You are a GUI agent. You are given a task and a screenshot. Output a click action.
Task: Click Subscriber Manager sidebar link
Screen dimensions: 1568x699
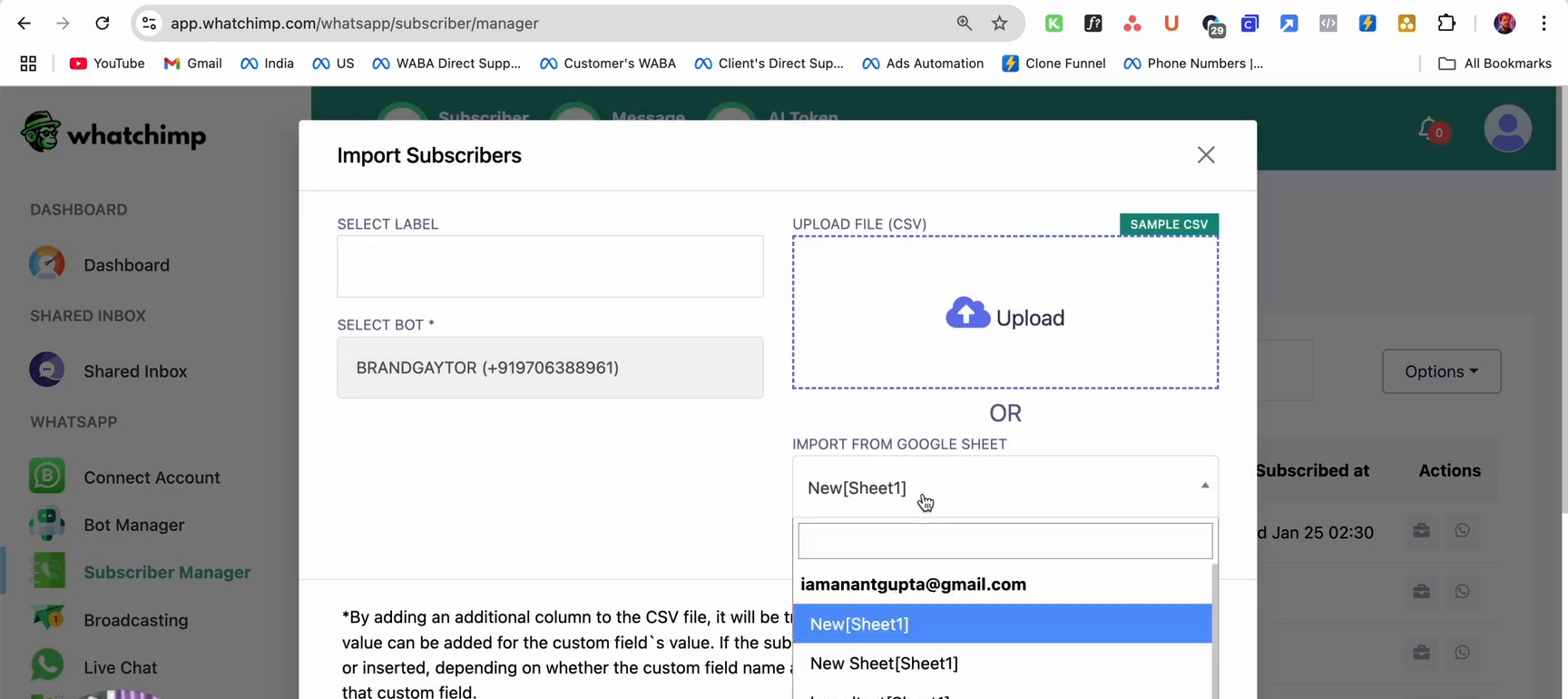[x=167, y=573]
